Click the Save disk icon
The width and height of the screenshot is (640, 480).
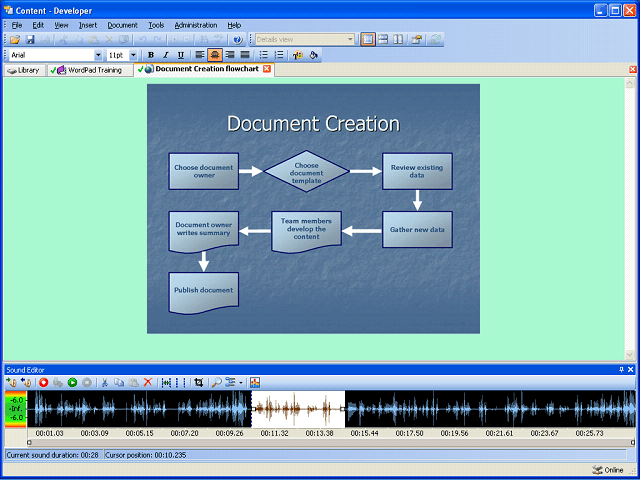(x=30, y=40)
